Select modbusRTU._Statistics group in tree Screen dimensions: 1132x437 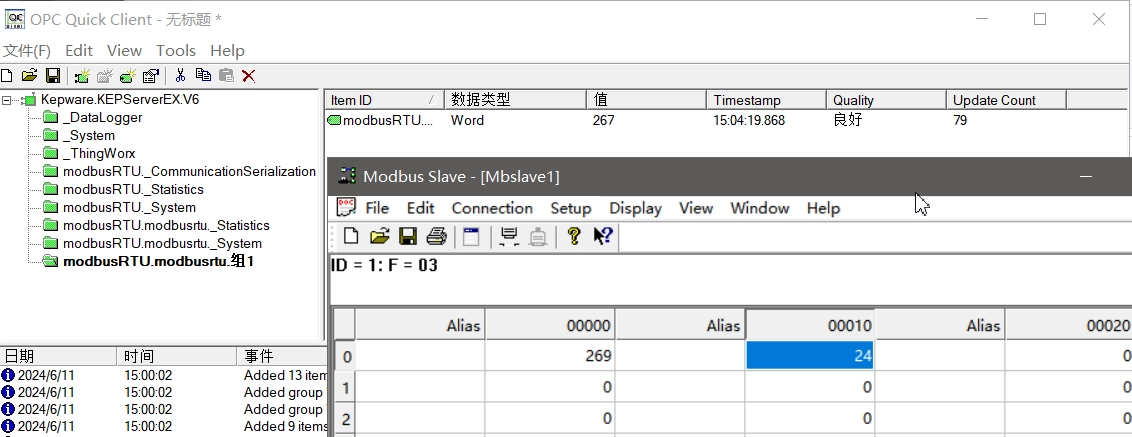pos(133,189)
